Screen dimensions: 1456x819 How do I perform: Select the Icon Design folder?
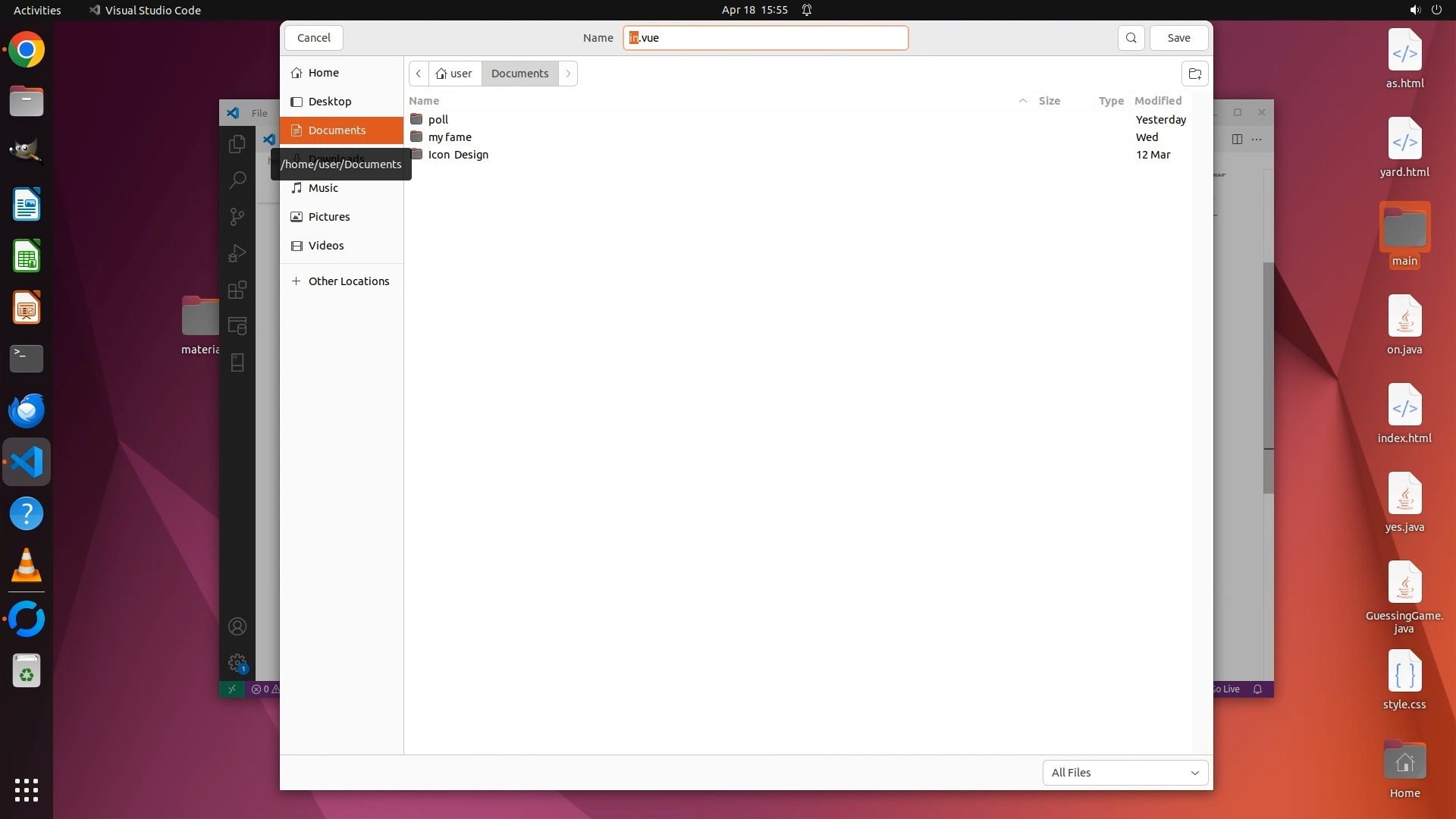(458, 155)
